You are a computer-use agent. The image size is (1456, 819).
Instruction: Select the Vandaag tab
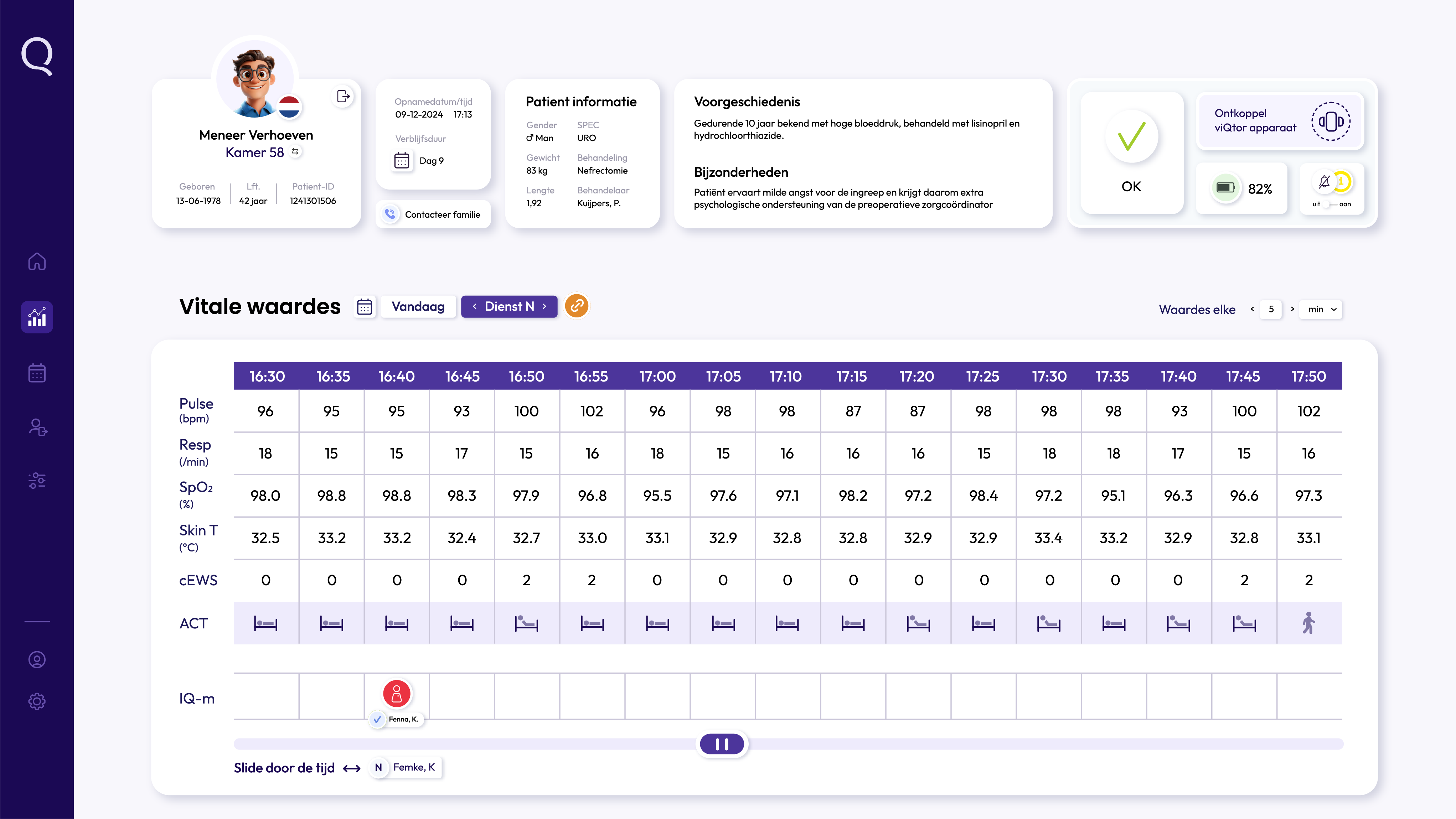pyautogui.click(x=418, y=306)
